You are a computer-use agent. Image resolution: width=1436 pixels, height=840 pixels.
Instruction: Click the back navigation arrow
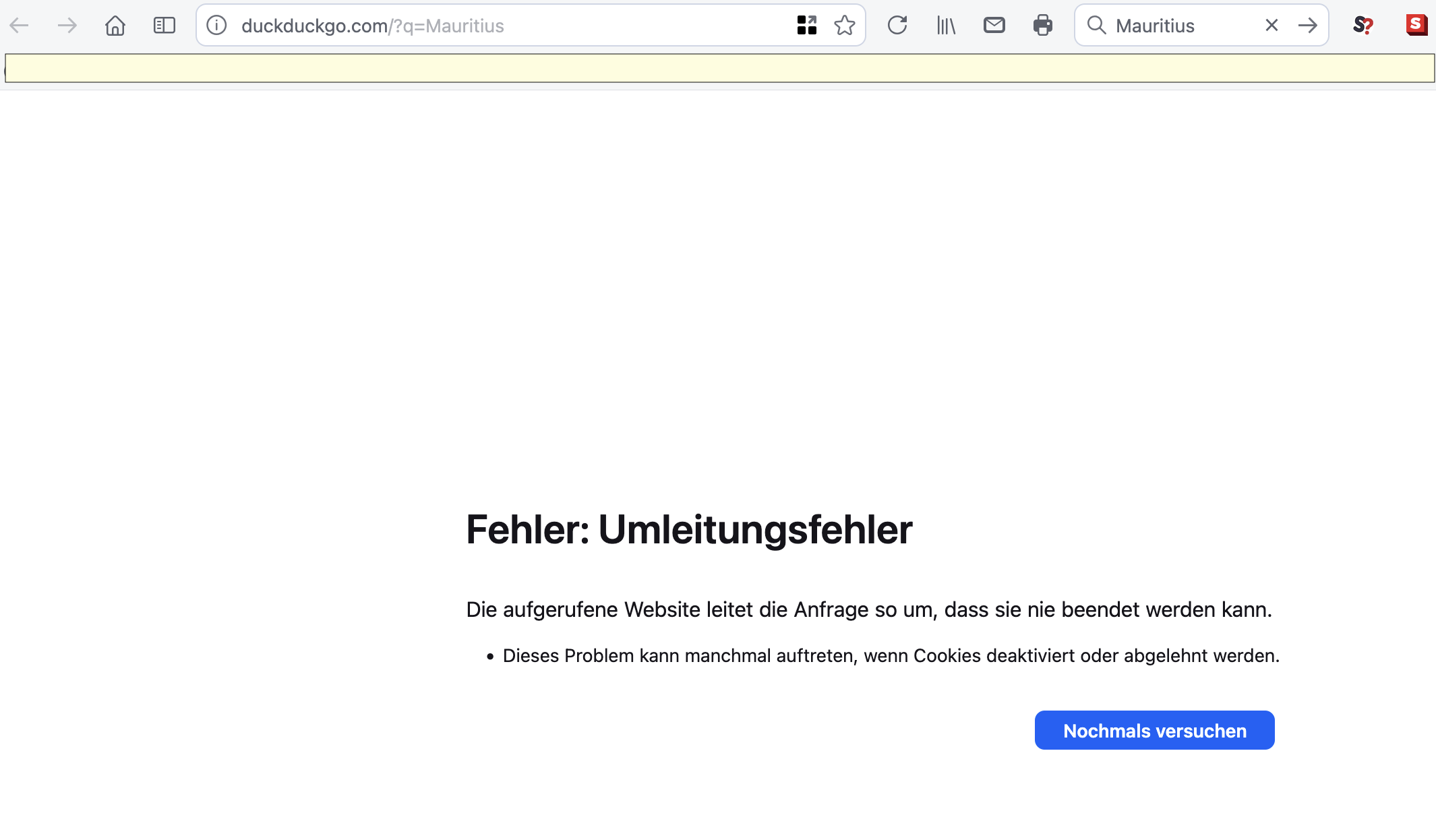[x=19, y=26]
